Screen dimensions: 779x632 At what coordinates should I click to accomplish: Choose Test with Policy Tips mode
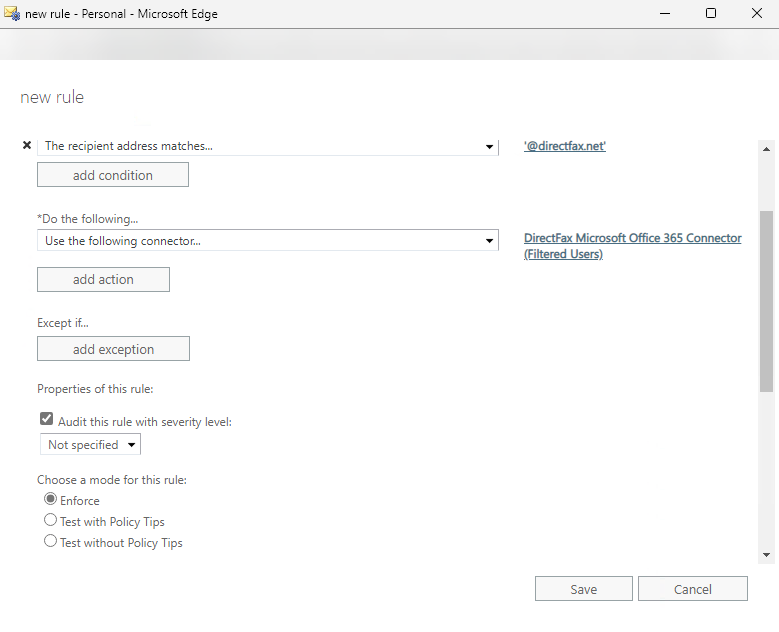coord(51,521)
